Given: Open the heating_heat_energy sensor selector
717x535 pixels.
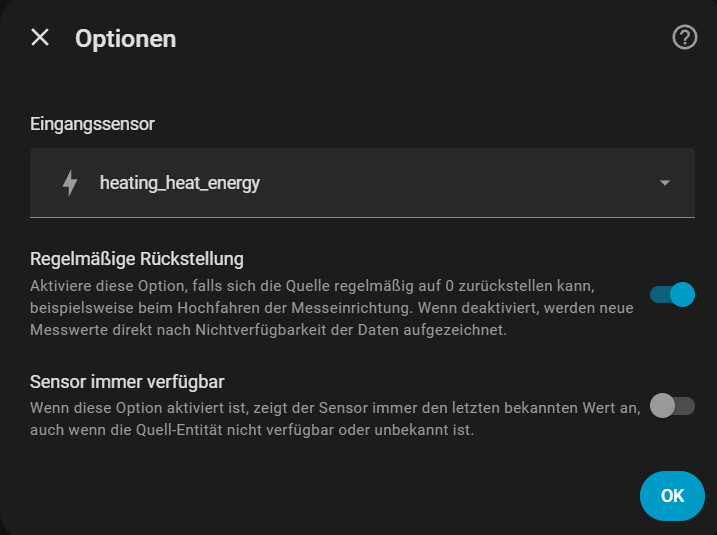Looking at the screenshot, I should pyautogui.click(x=180, y=183).
